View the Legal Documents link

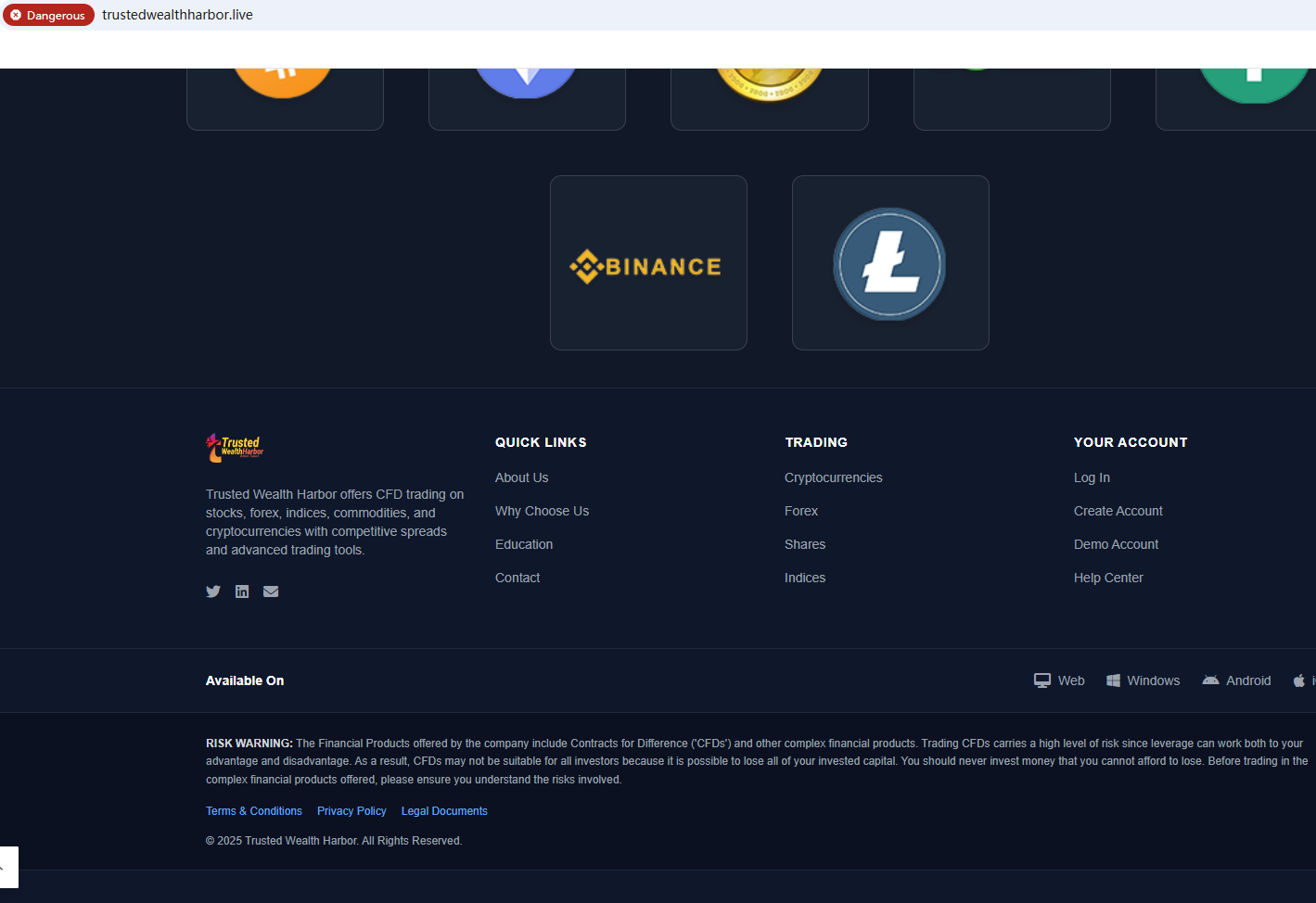[x=444, y=811]
